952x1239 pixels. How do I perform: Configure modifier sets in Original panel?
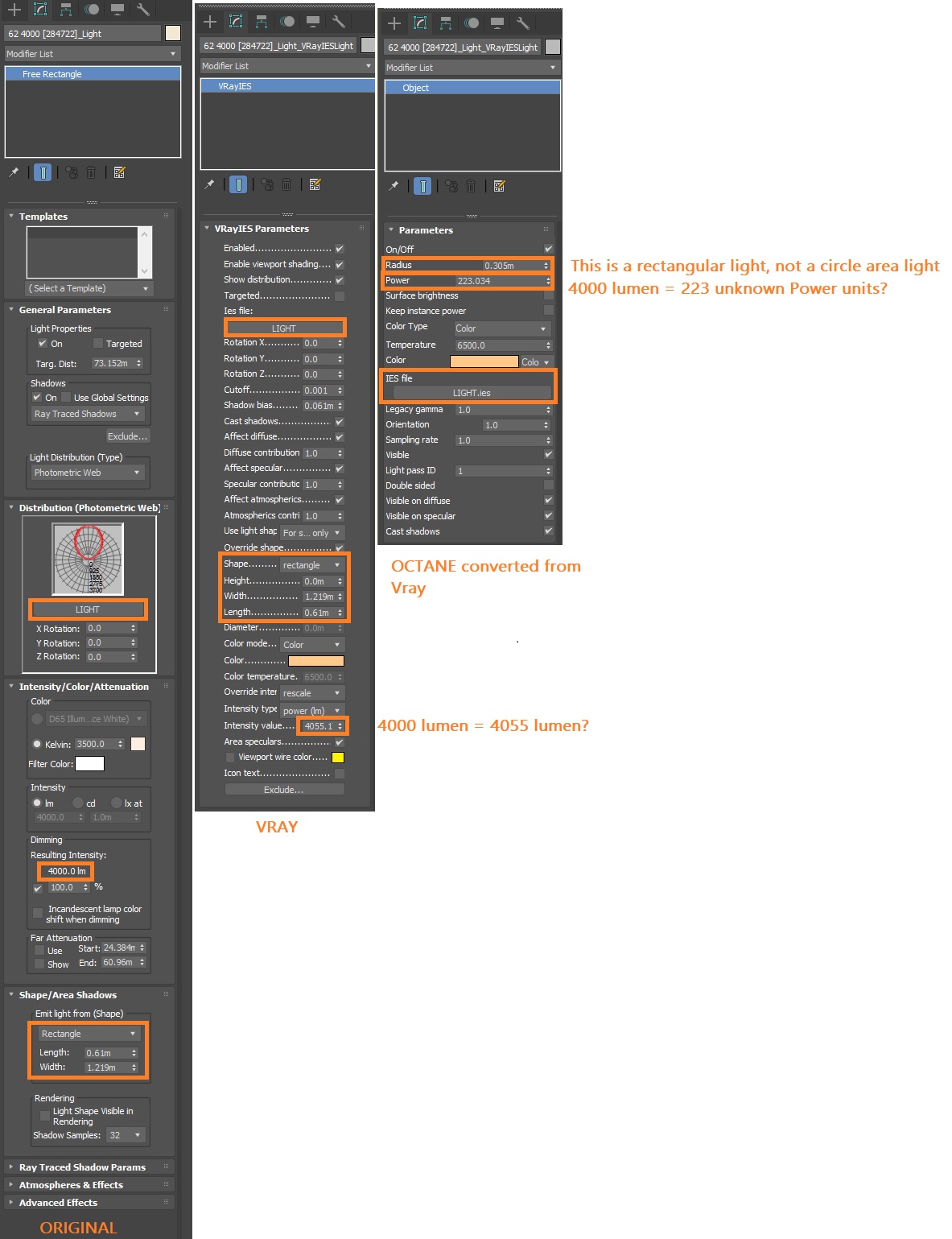119,172
